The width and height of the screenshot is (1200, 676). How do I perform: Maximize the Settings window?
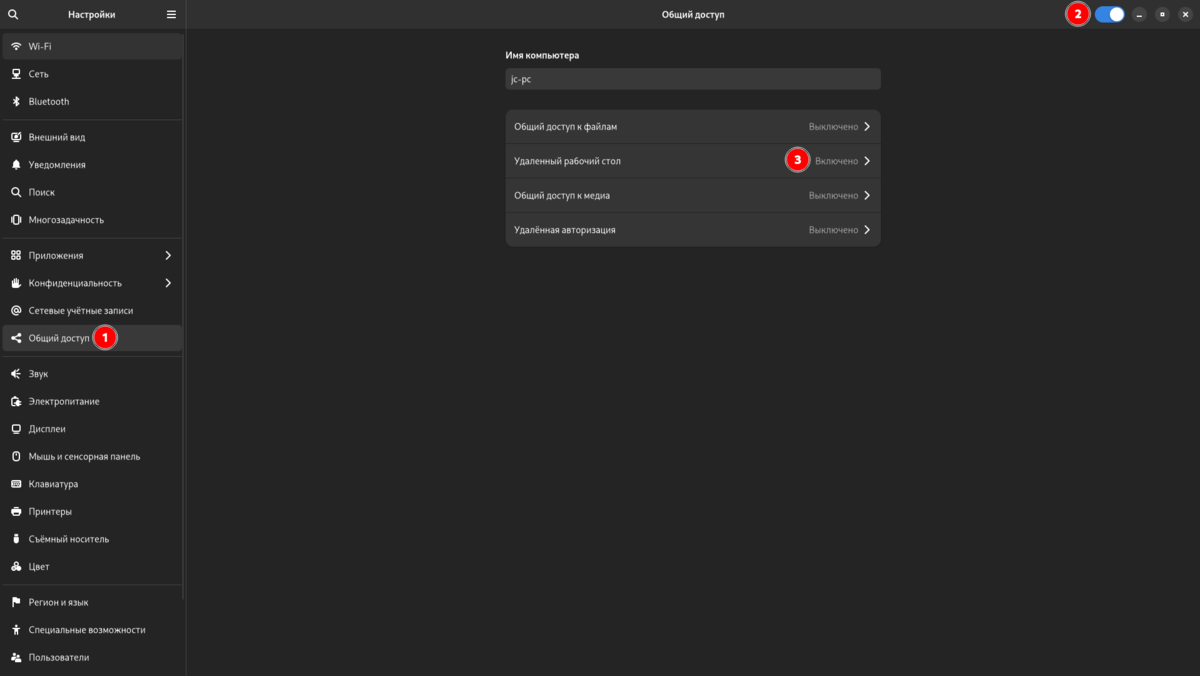point(1162,14)
